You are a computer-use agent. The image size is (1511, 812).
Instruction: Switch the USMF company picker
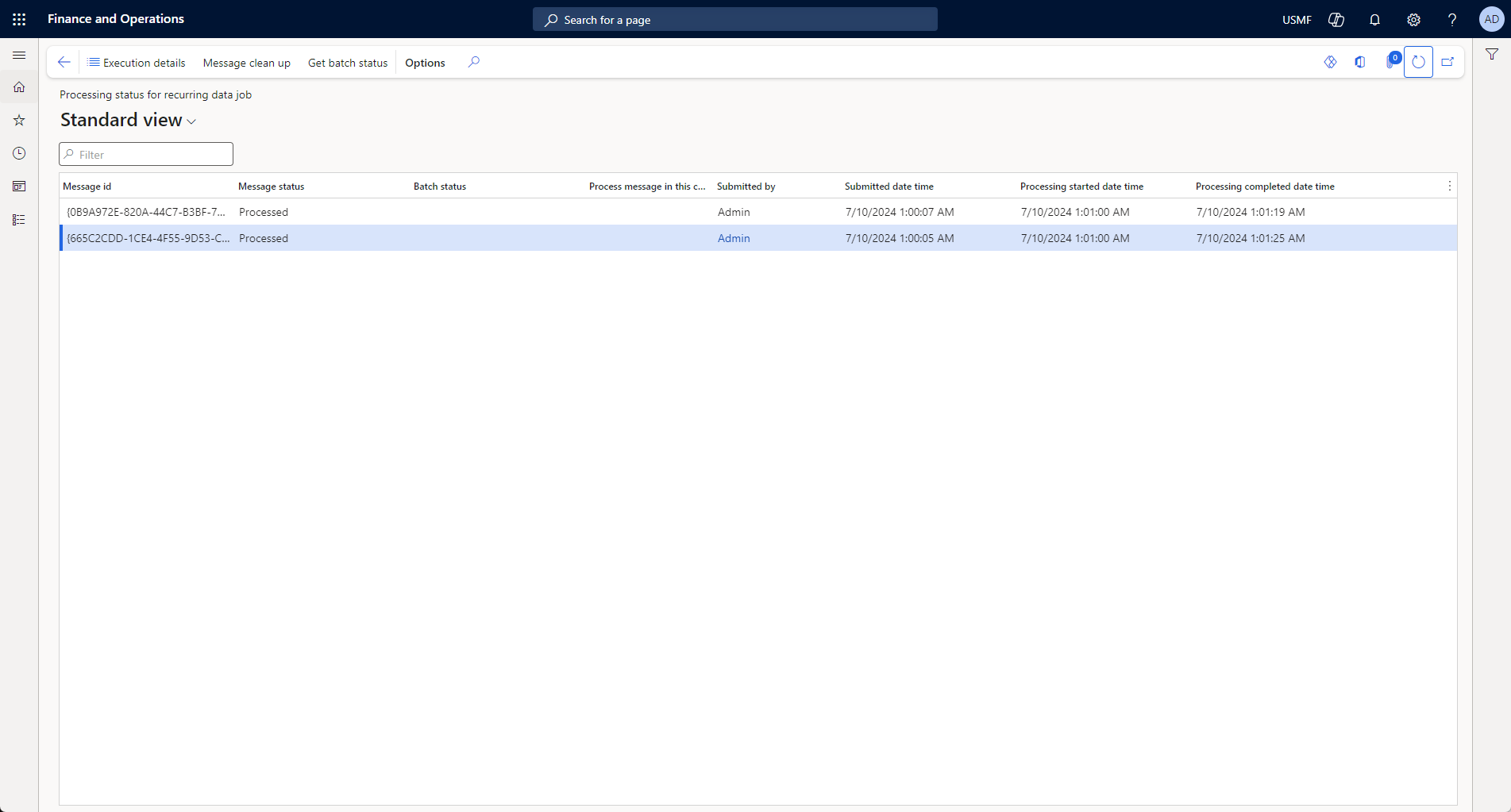[1297, 20]
